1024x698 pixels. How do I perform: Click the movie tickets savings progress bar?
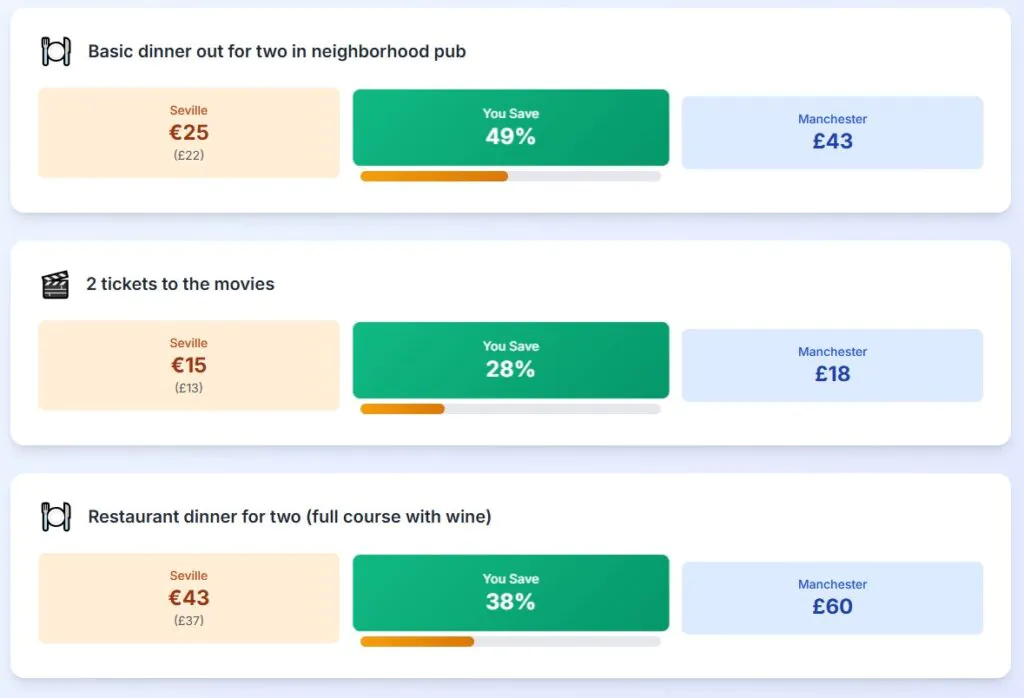(x=510, y=409)
